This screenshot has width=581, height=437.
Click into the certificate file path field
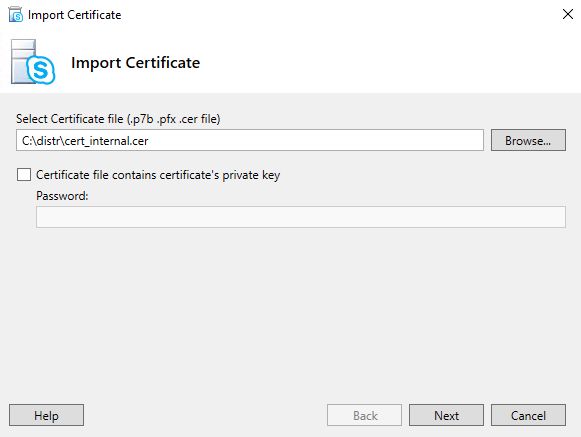coord(250,140)
